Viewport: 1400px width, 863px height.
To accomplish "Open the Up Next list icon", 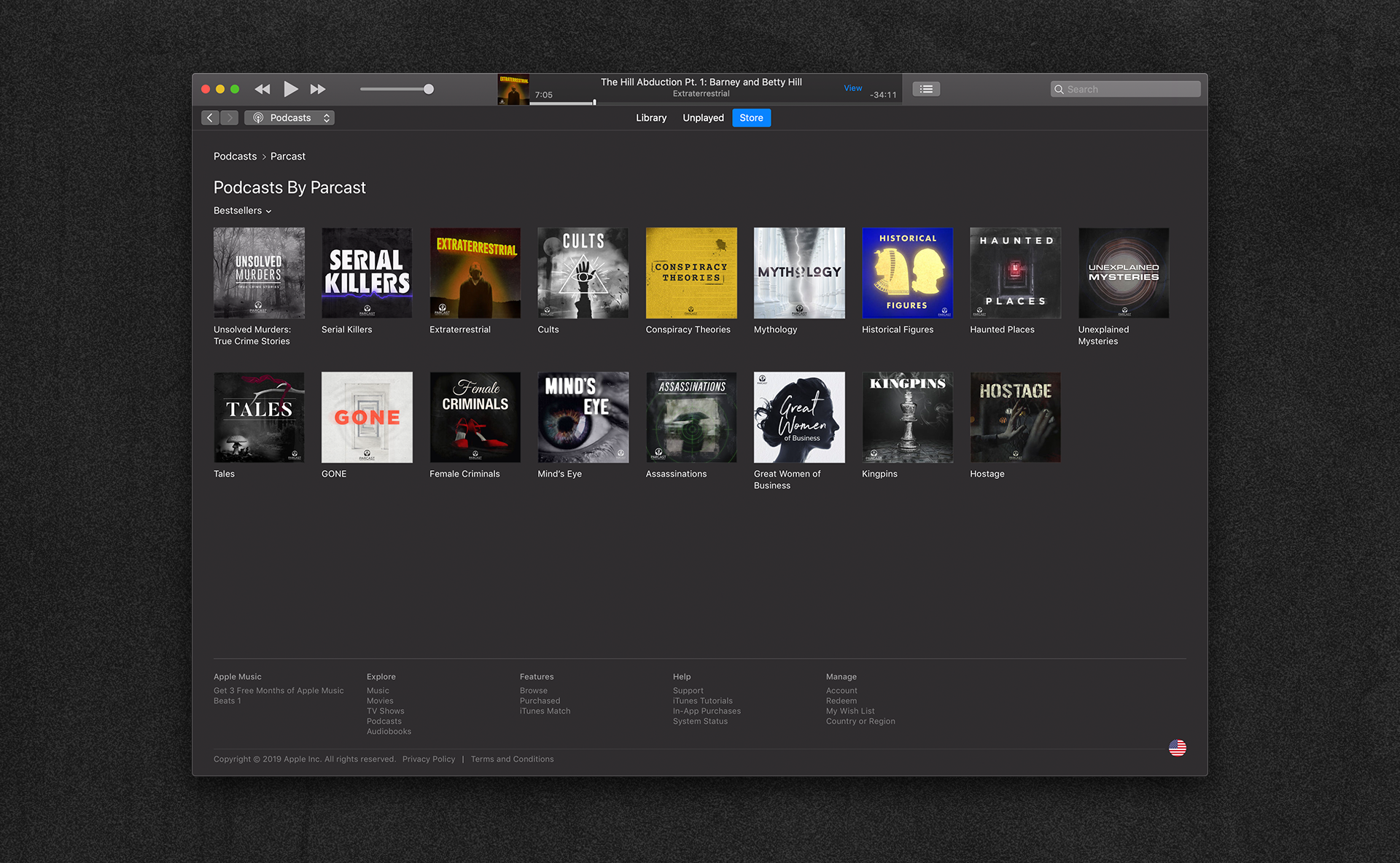I will pos(926,89).
